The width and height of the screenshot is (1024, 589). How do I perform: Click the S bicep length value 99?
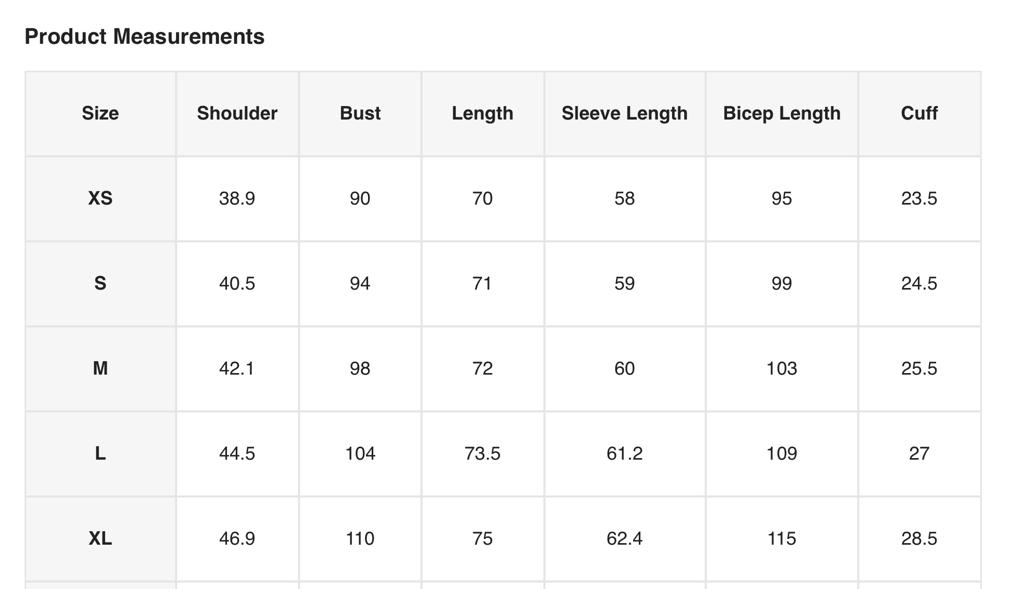pos(781,283)
